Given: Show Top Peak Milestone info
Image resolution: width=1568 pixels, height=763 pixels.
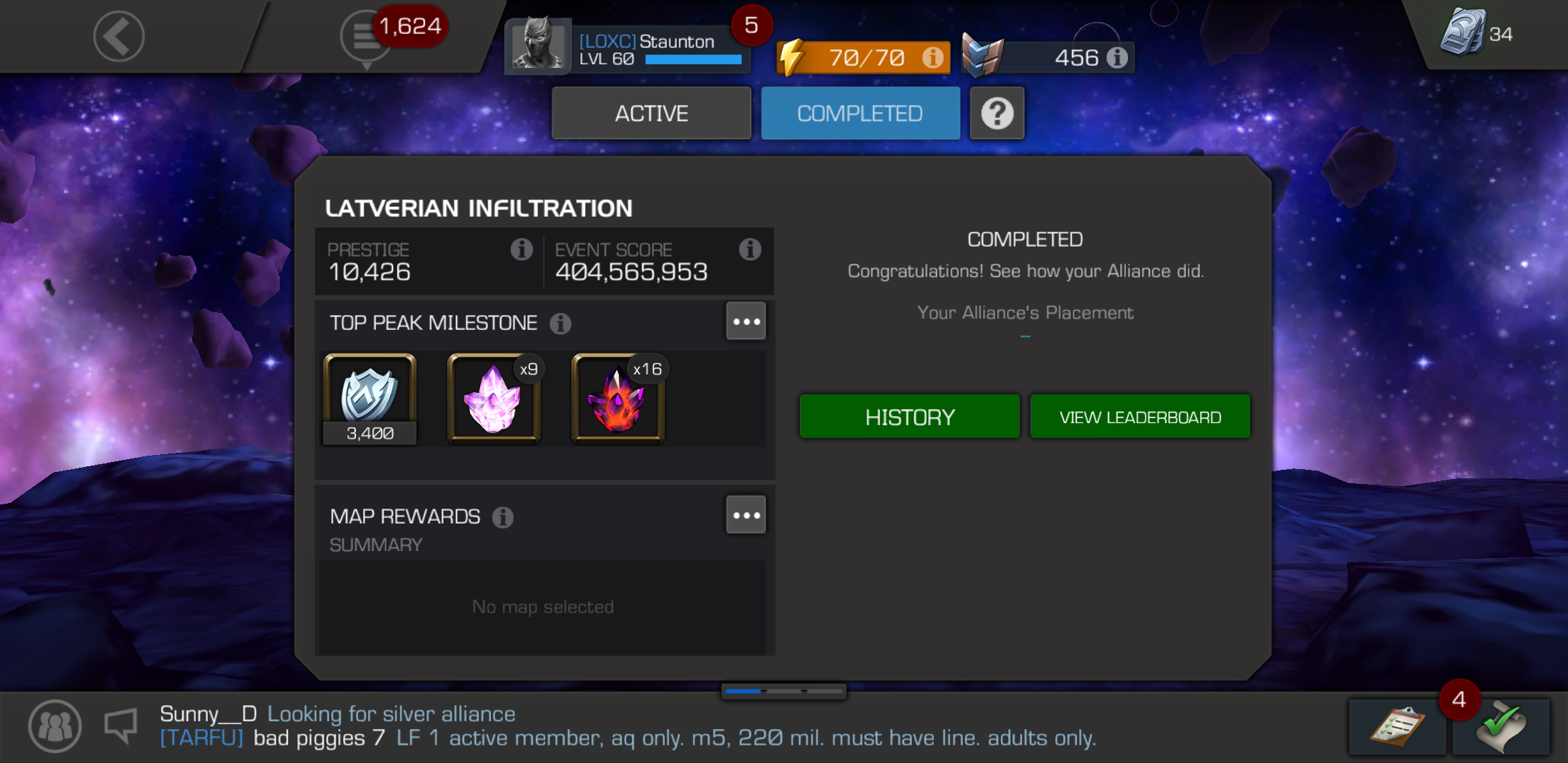Looking at the screenshot, I should point(560,324).
